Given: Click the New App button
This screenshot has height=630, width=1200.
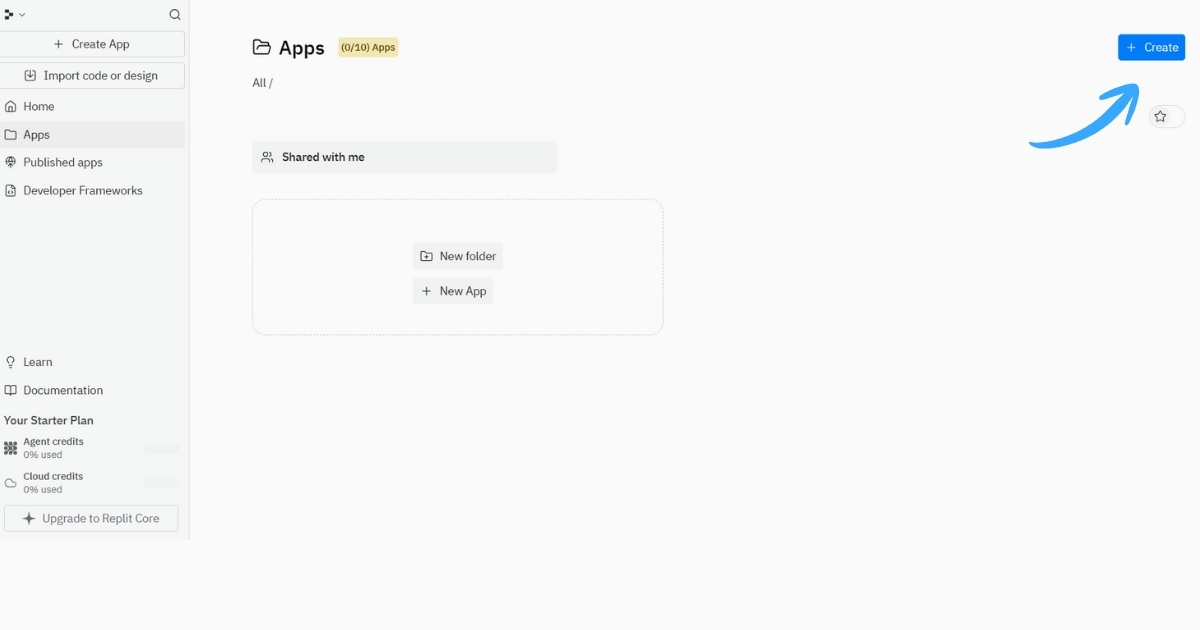Looking at the screenshot, I should (453, 291).
